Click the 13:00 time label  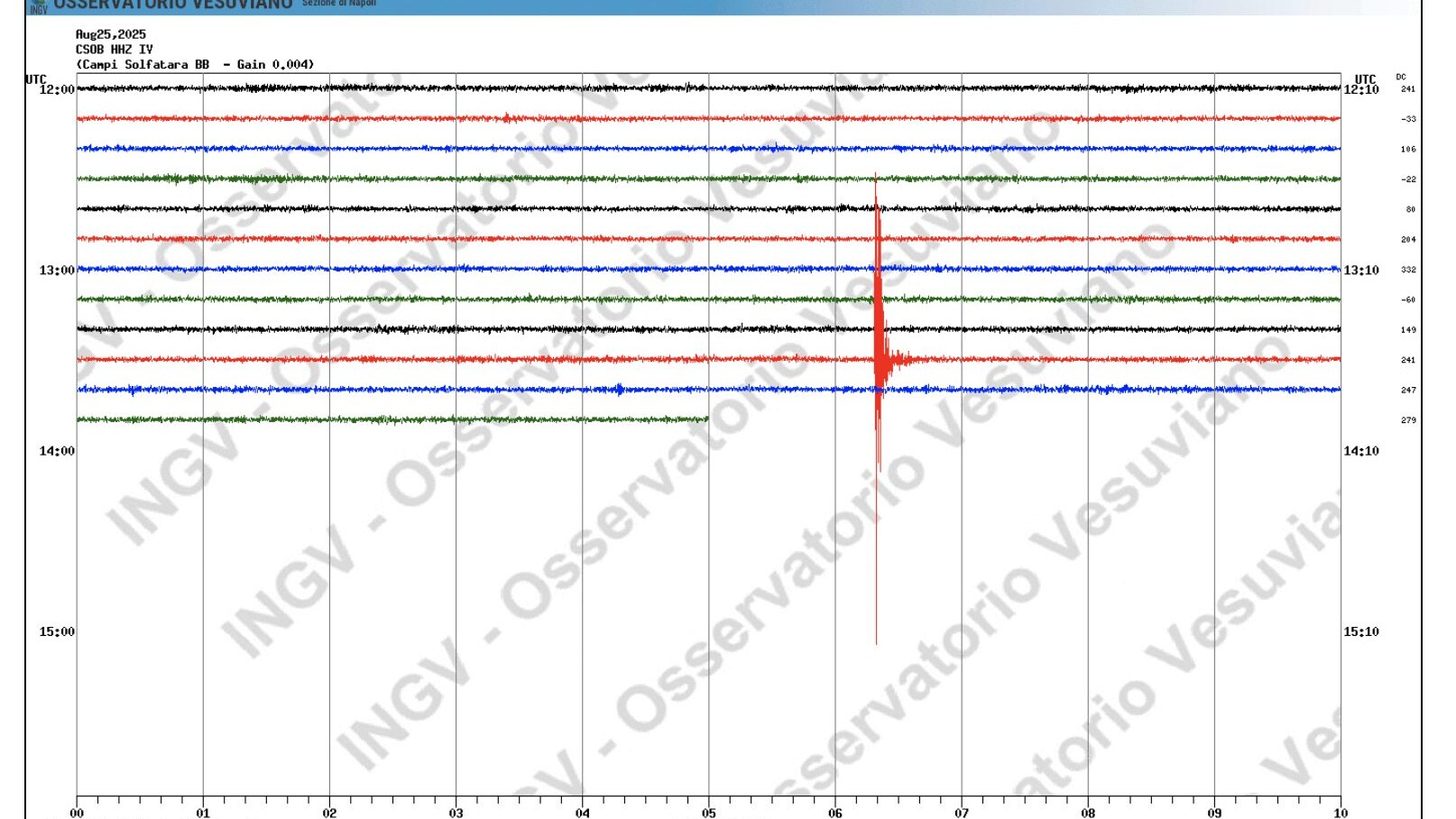click(x=57, y=271)
